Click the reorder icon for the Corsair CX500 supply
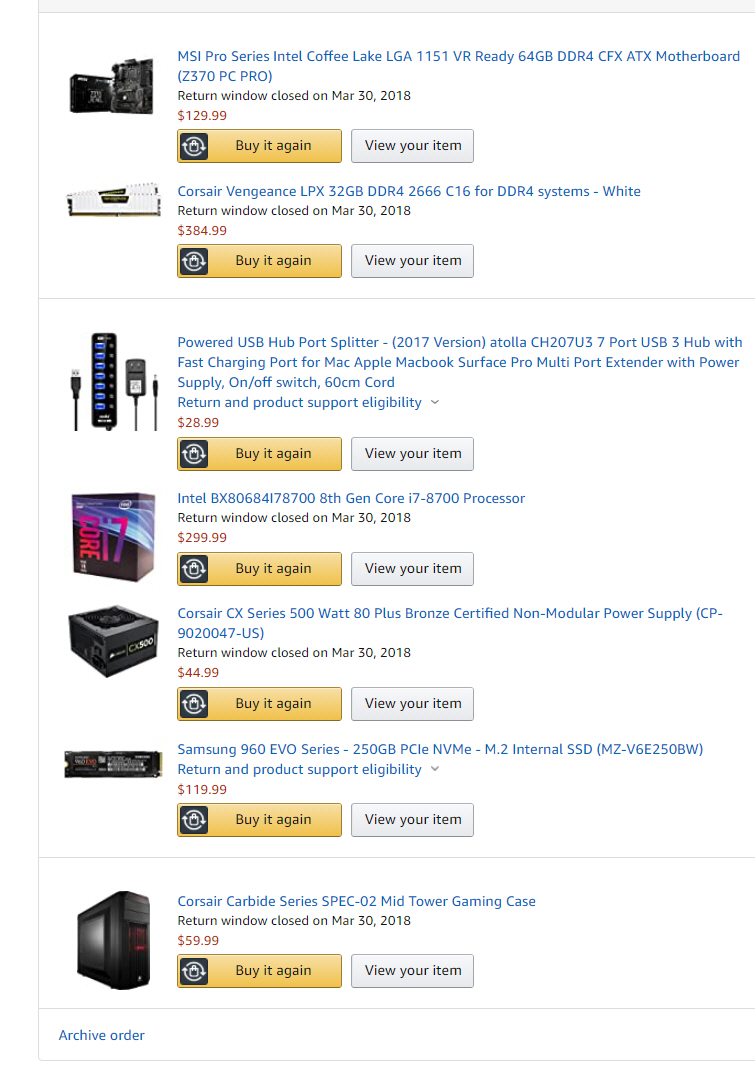This screenshot has width=755, height=1070. pyautogui.click(x=194, y=704)
